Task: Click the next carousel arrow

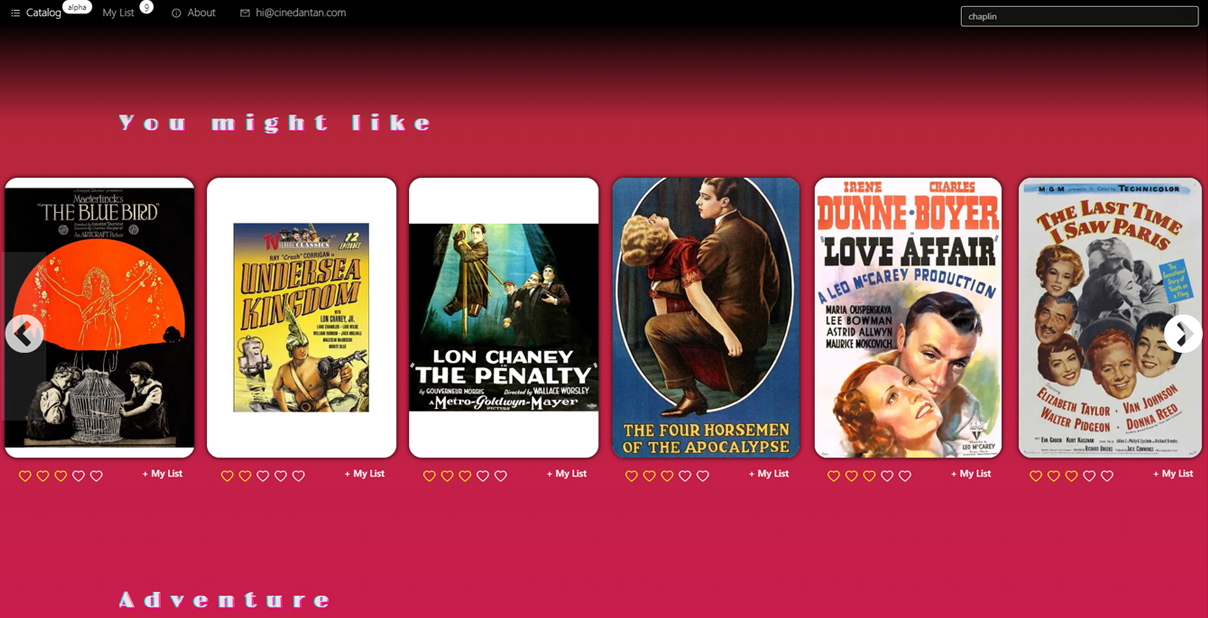Action: [1183, 334]
